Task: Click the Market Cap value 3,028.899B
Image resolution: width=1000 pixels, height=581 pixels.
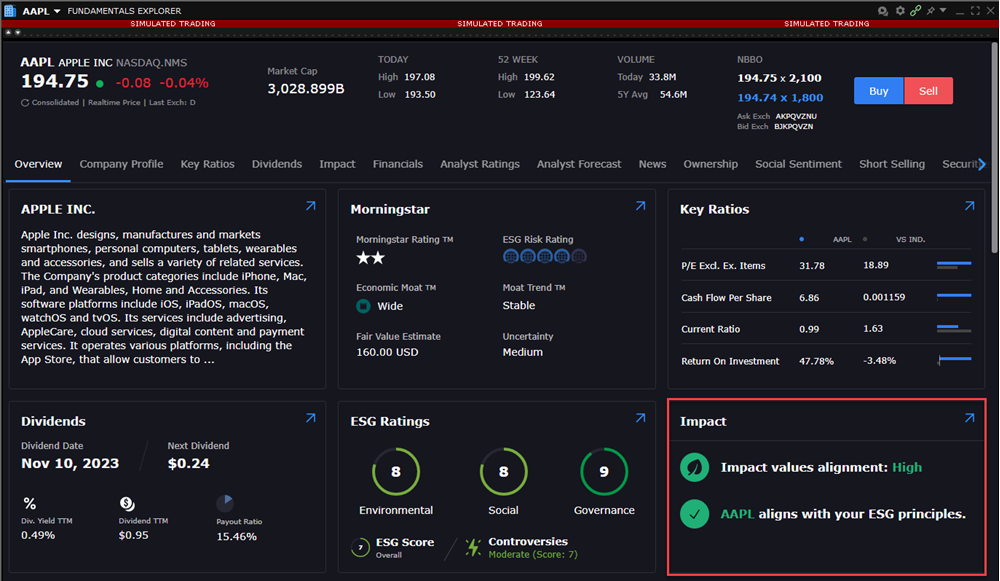Action: [305, 89]
